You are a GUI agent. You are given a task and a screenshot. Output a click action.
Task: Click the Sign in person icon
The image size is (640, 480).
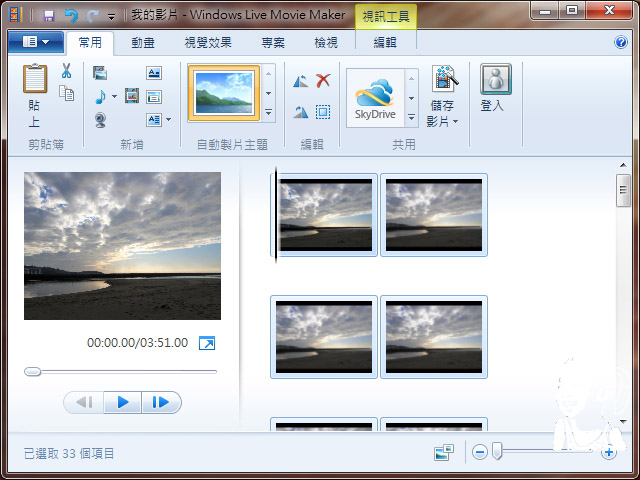tap(496, 79)
